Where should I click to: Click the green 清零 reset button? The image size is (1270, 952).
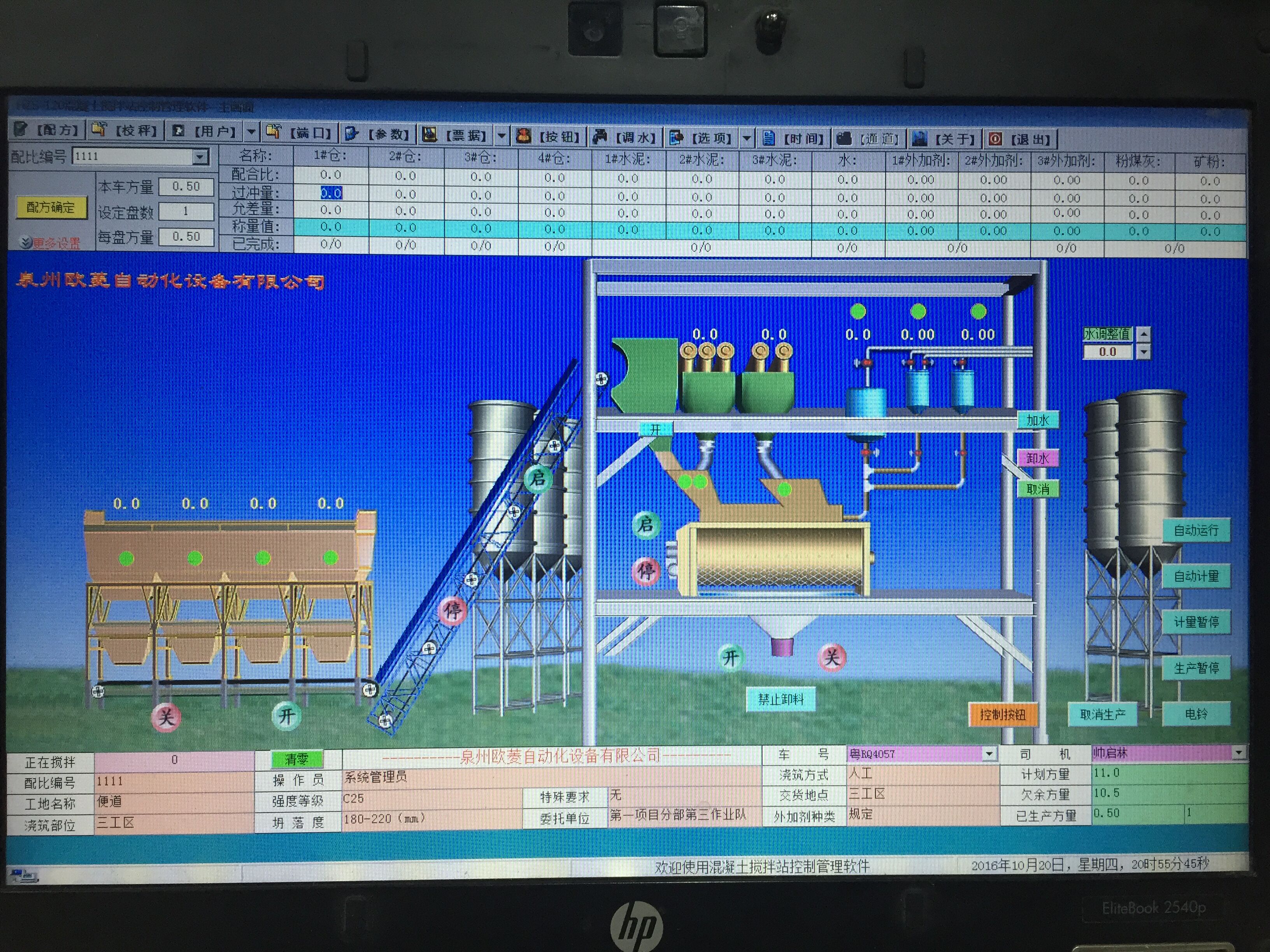297,759
